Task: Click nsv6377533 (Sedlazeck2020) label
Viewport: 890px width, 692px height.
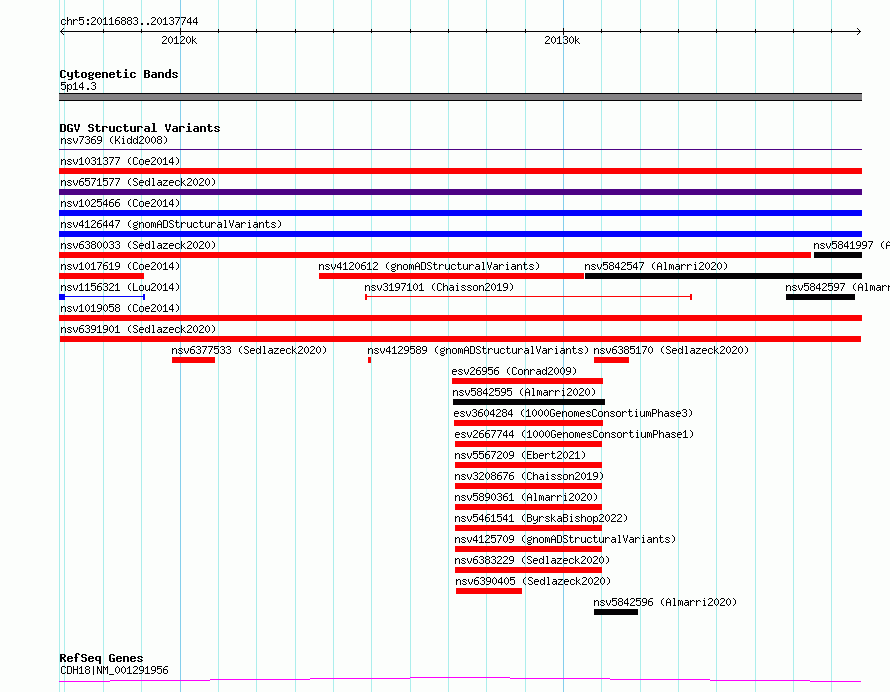Action: (x=249, y=350)
